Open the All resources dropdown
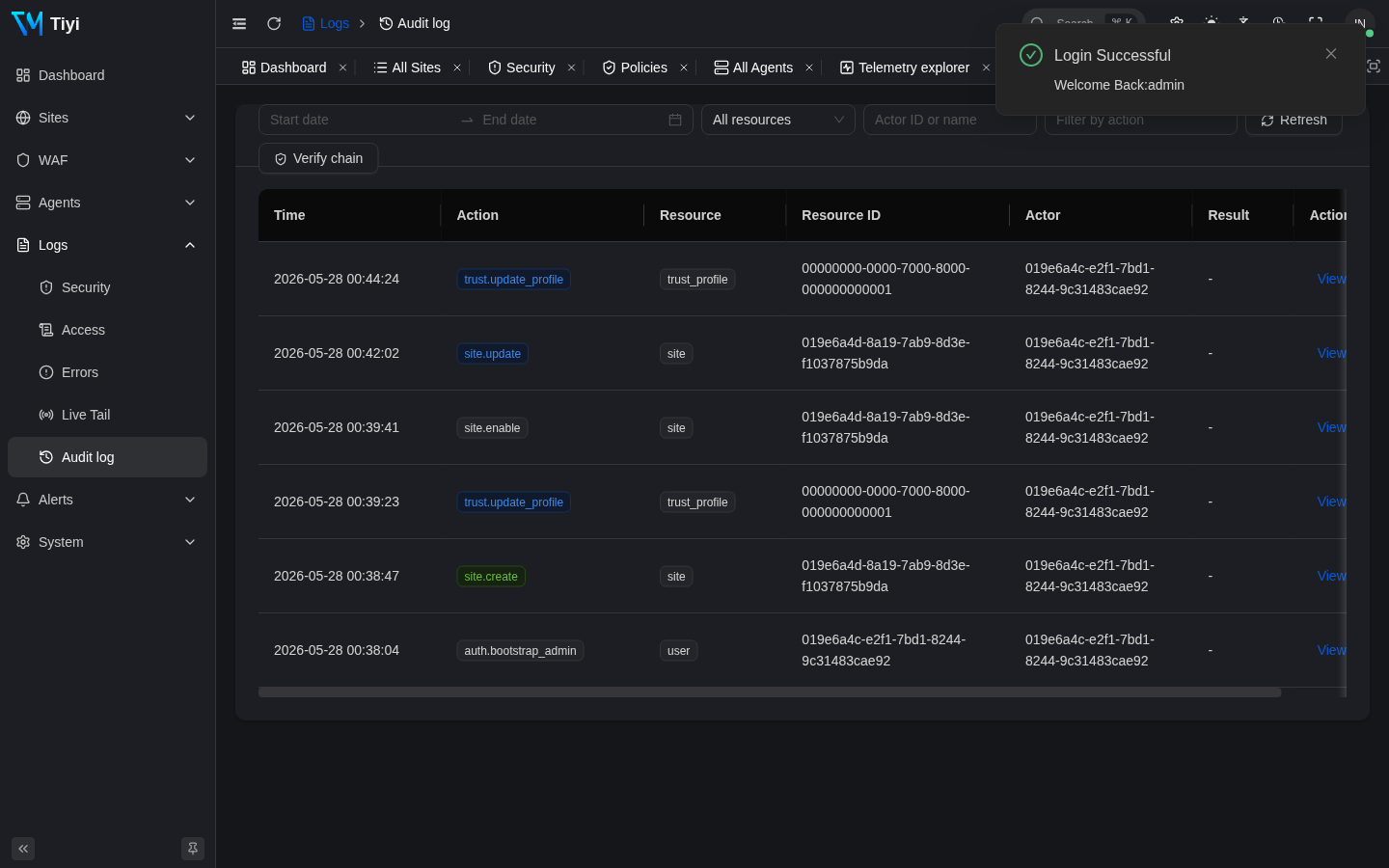 778,120
